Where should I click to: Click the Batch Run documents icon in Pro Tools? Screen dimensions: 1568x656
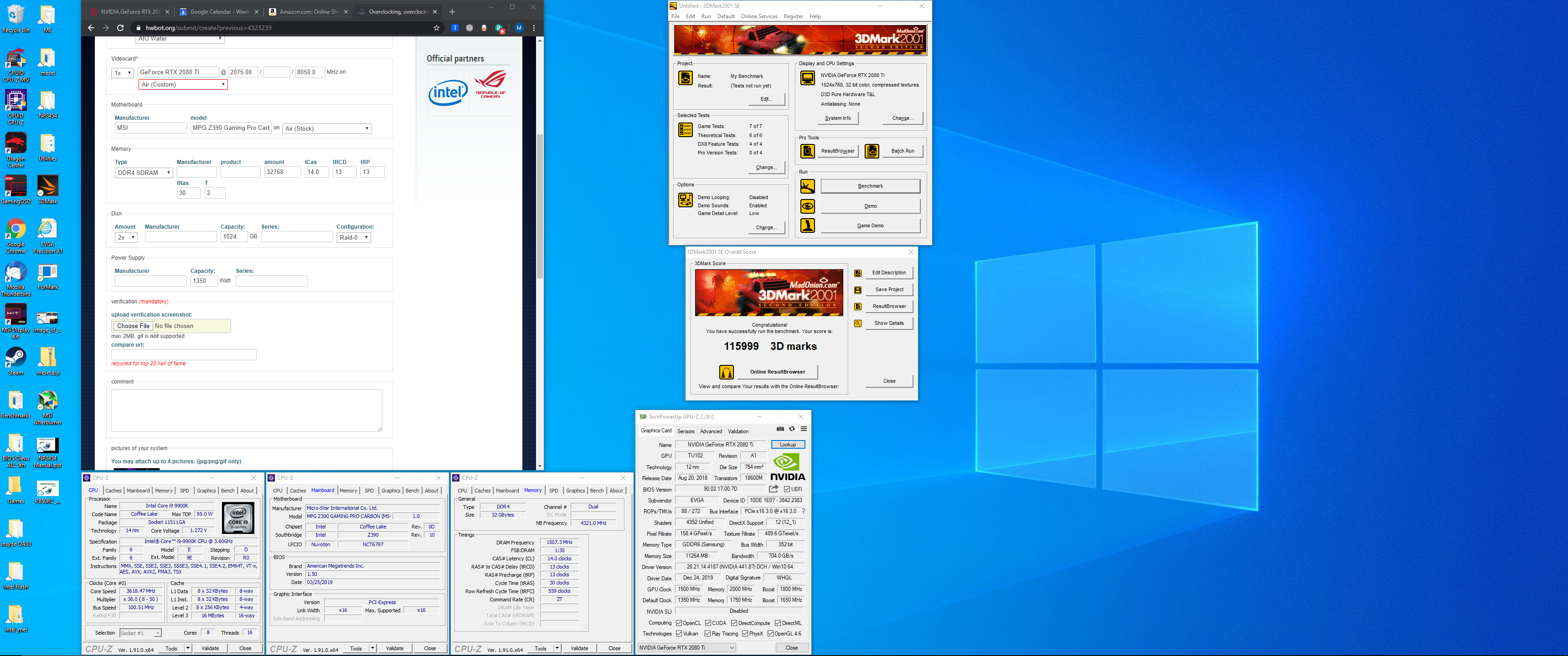tap(872, 151)
